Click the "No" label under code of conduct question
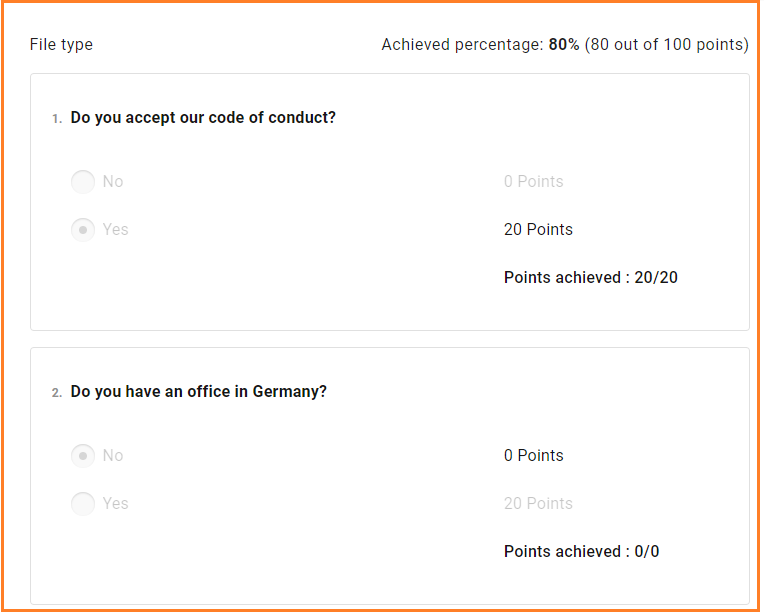The image size is (764, 613). pos(113,181)
